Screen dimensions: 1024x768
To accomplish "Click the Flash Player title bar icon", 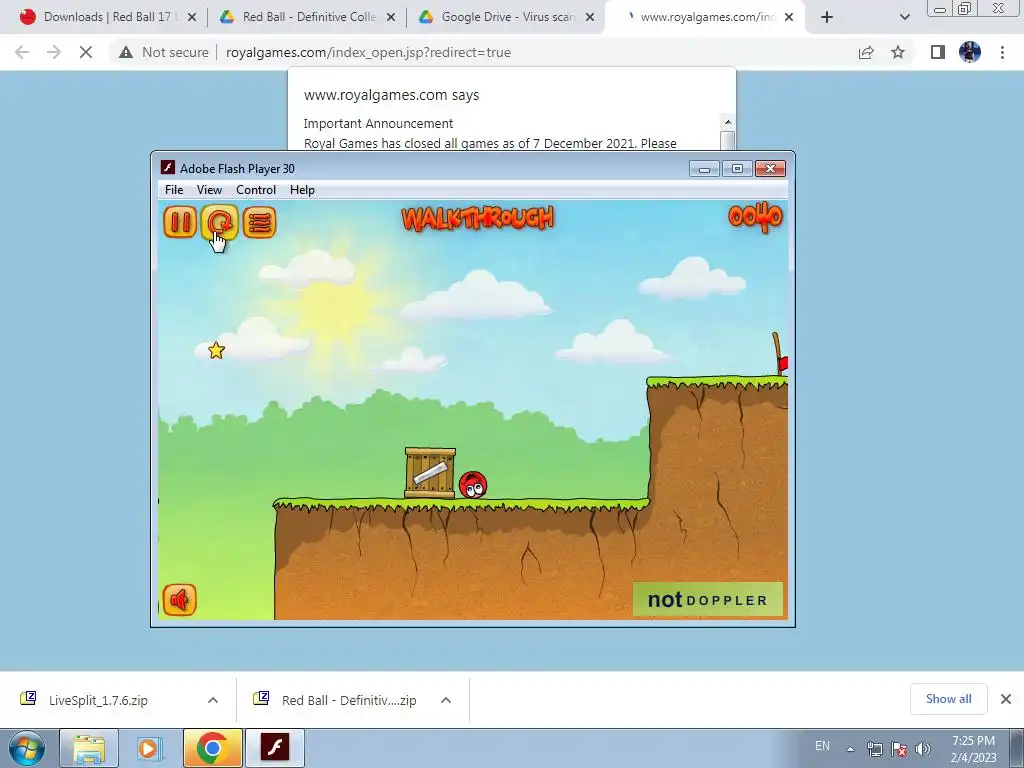I will pos(168,168).
